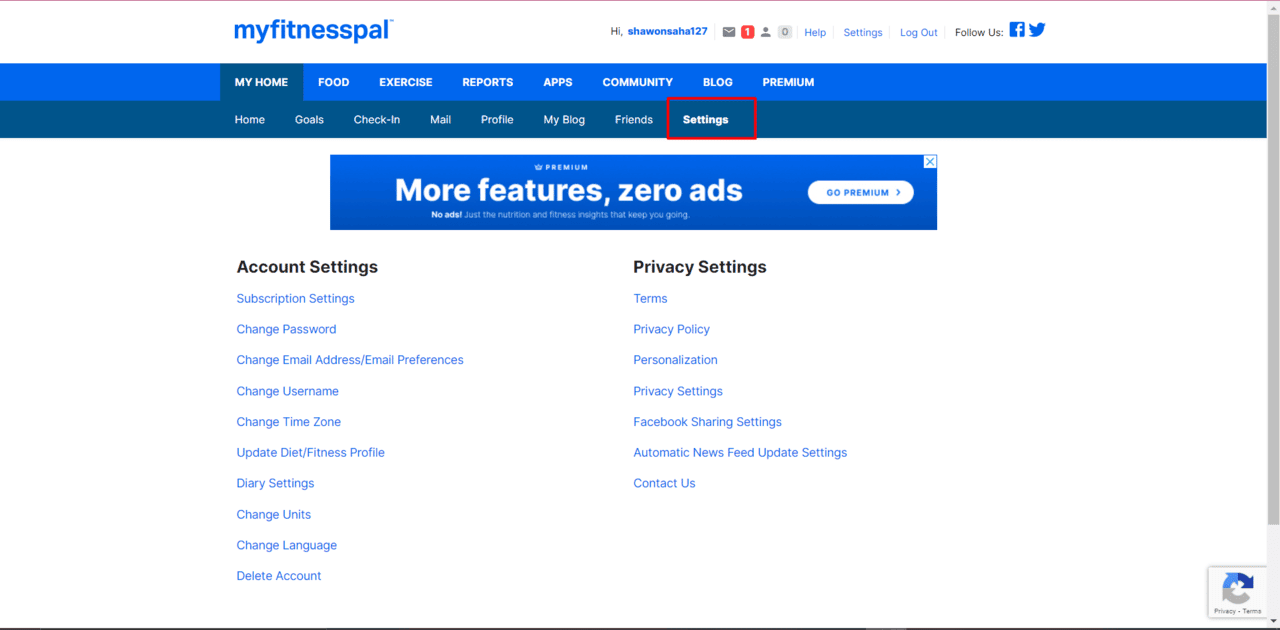Open Facebook Sharing Settings link
1280x630 pixels.
pyautogui.click(x=708, y=422)
